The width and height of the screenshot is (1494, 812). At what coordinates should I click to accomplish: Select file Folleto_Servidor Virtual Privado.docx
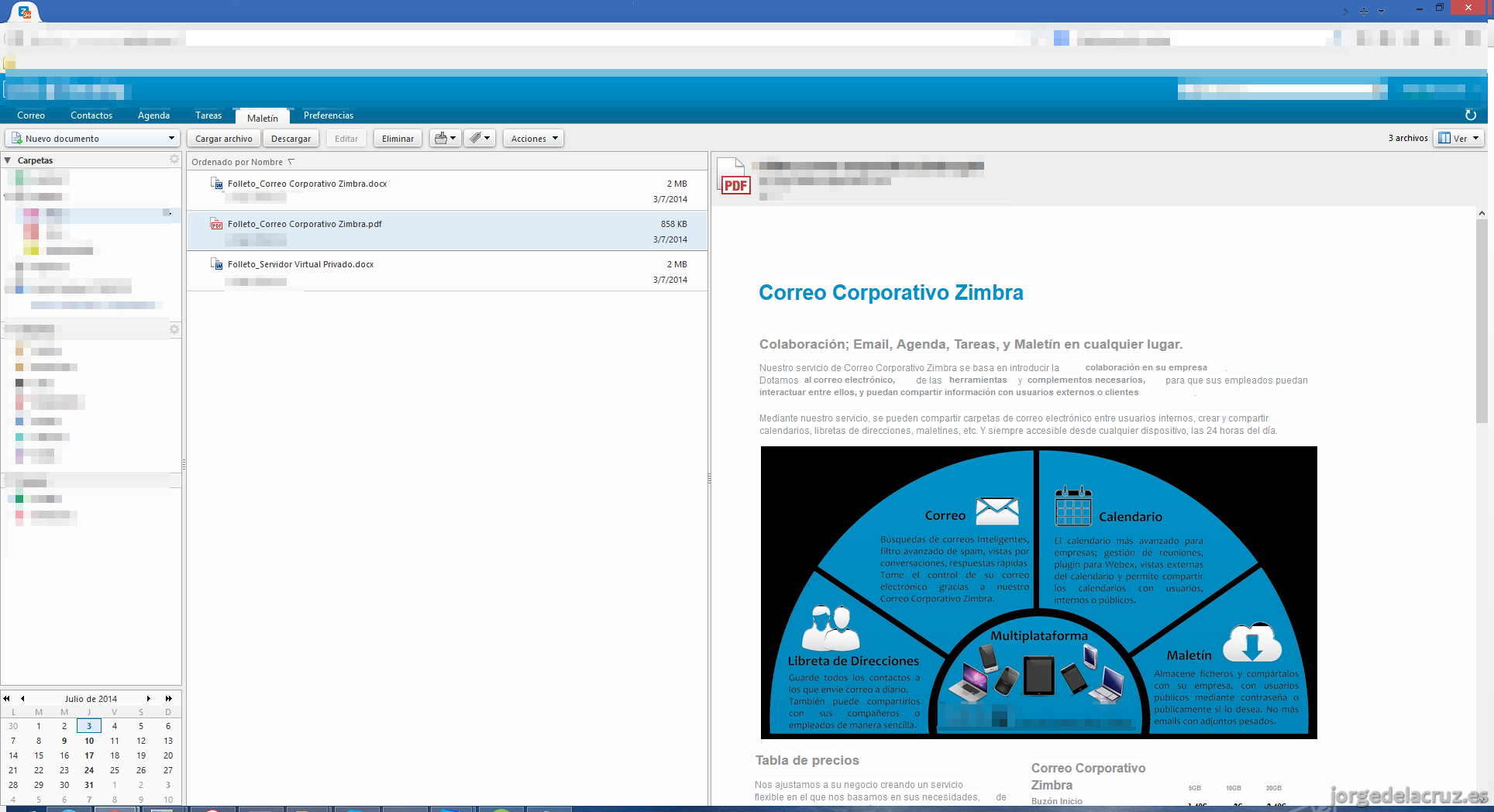447,271
